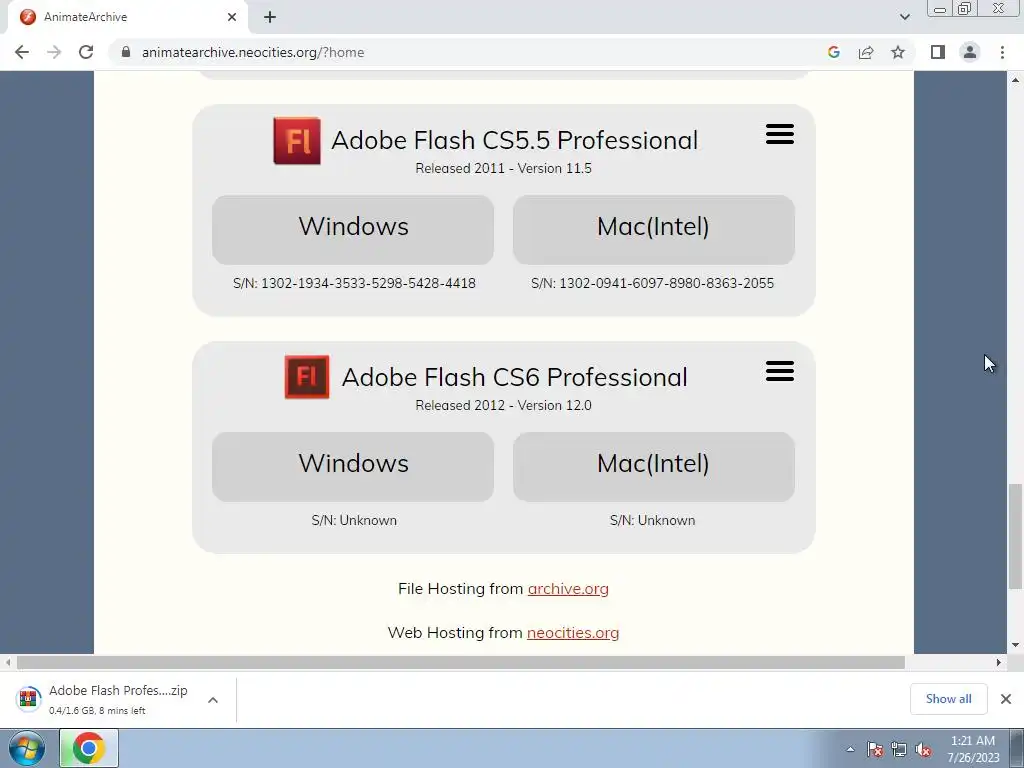The width and height of the screenshot is (1024, 768).
Task: Open the clock showing 1:21 AM
Action: click(x=973, y=749)
